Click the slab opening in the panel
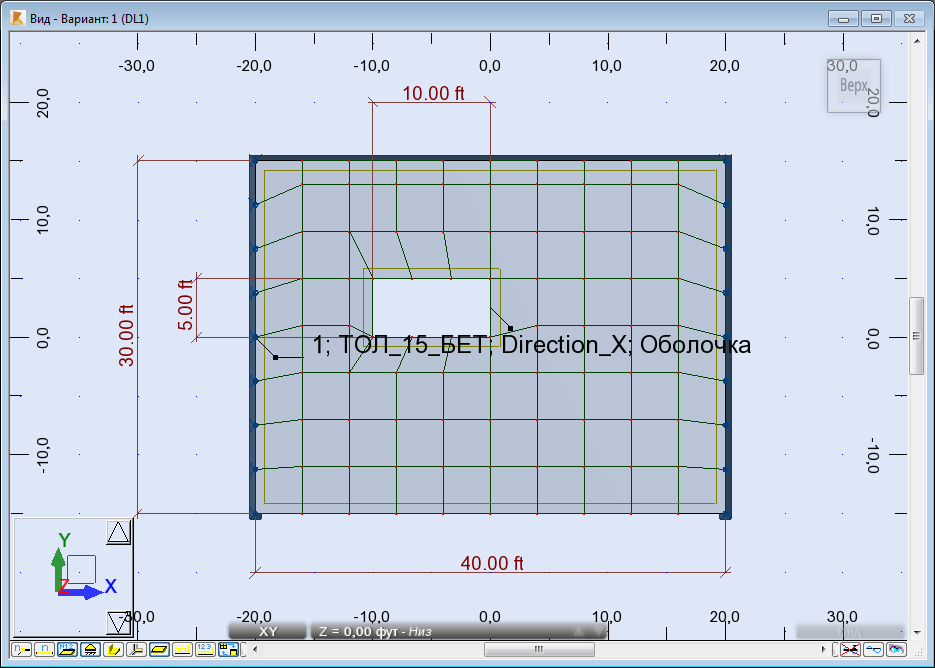This screenshot has width=935, height=668. [431, 308]
